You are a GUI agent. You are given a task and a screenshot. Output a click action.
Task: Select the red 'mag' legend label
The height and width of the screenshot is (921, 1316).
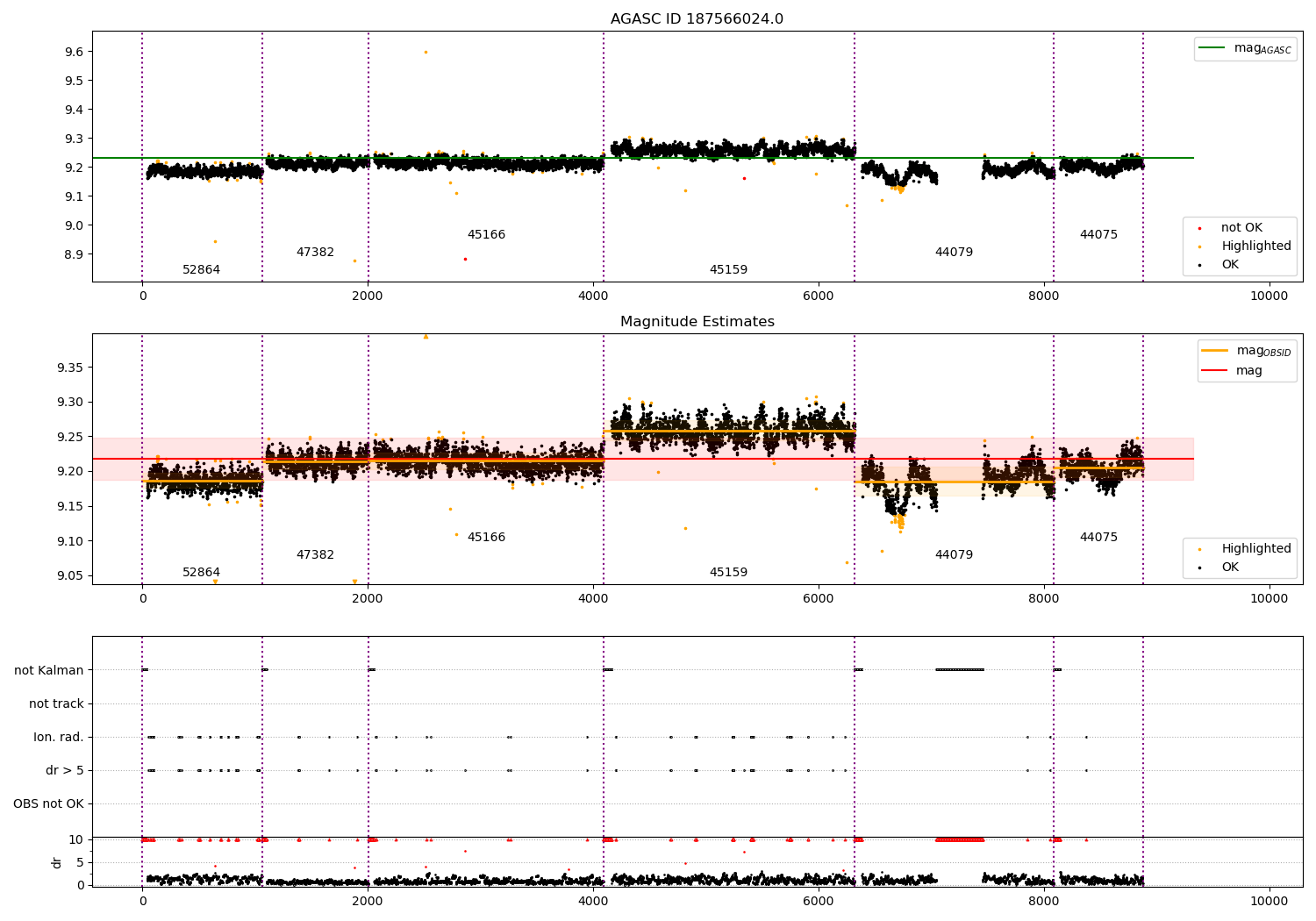[1249, 371]
